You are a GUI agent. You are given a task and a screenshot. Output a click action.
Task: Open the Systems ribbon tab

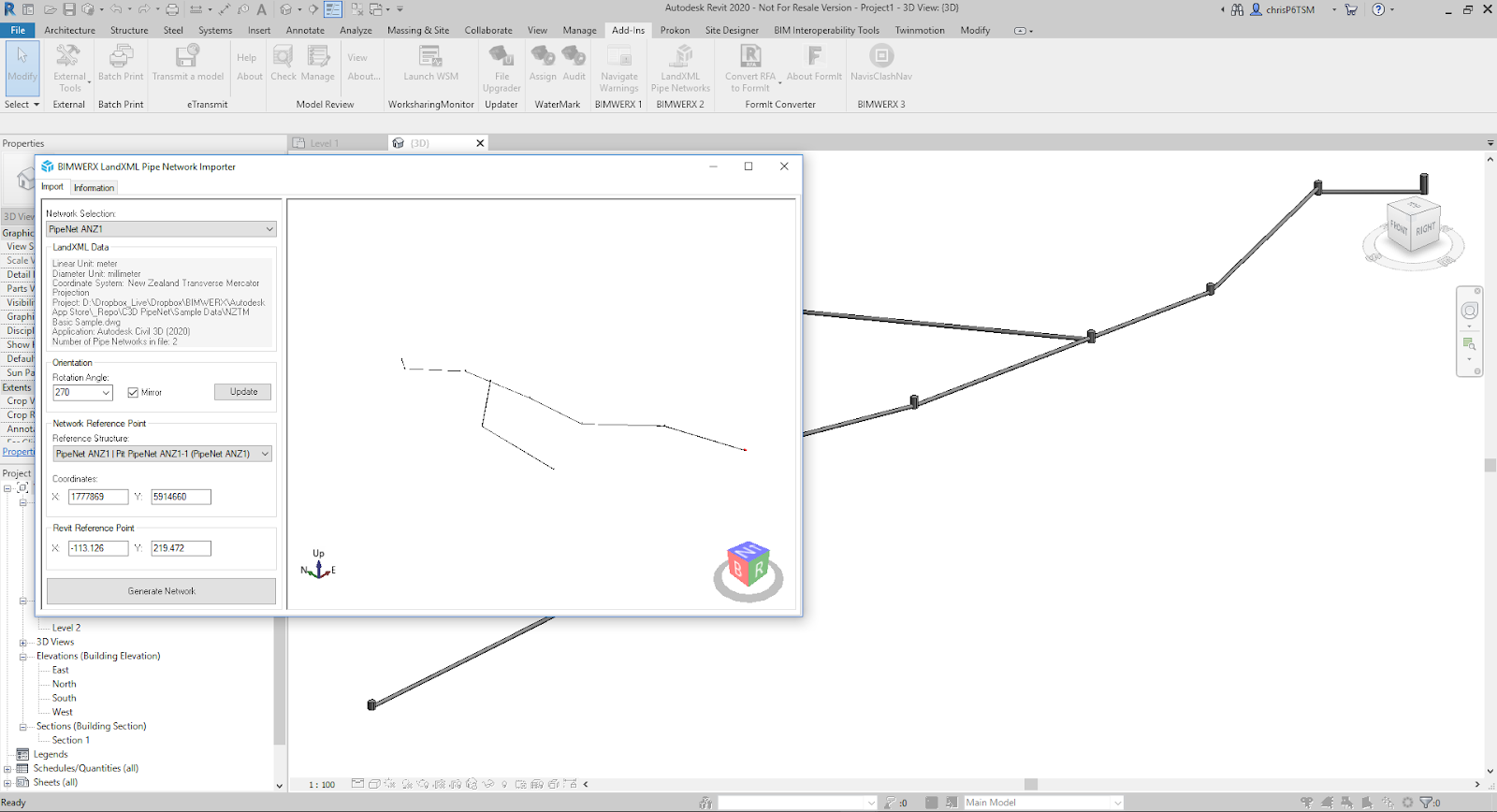[215, 30]
